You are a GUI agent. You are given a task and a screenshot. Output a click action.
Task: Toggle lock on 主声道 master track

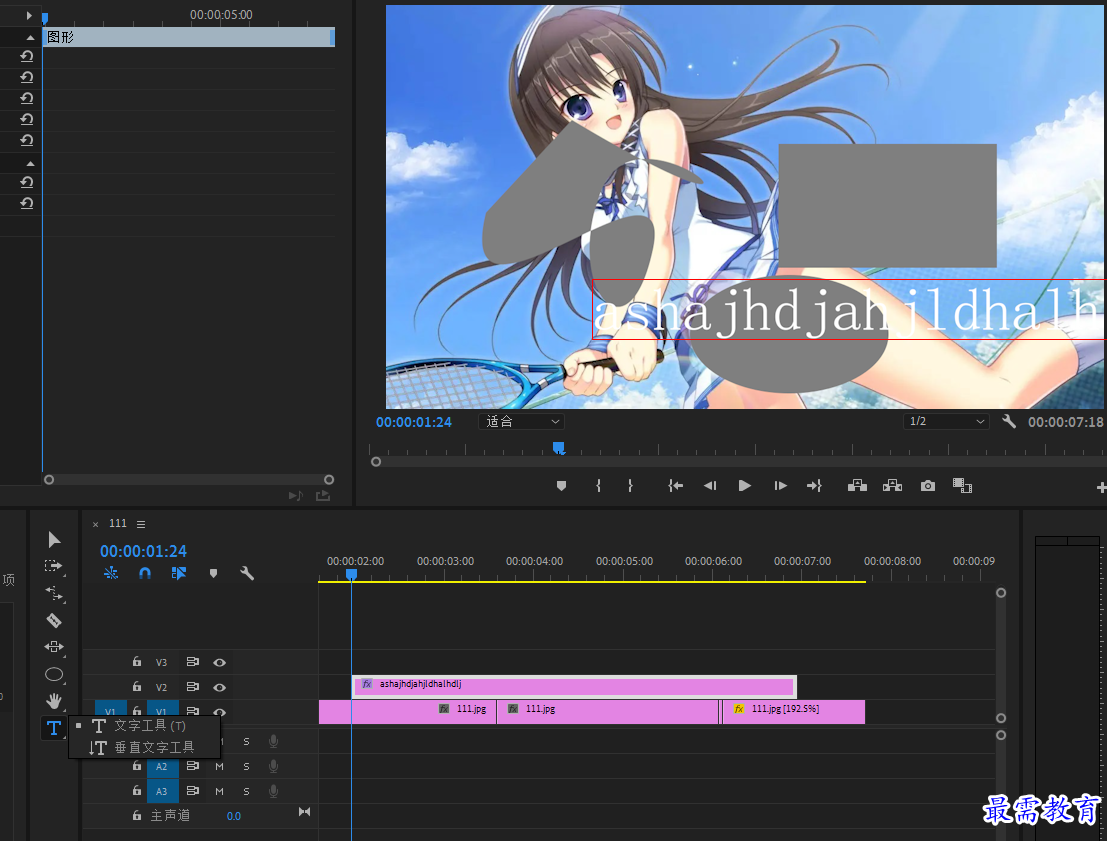pos(137,816)
